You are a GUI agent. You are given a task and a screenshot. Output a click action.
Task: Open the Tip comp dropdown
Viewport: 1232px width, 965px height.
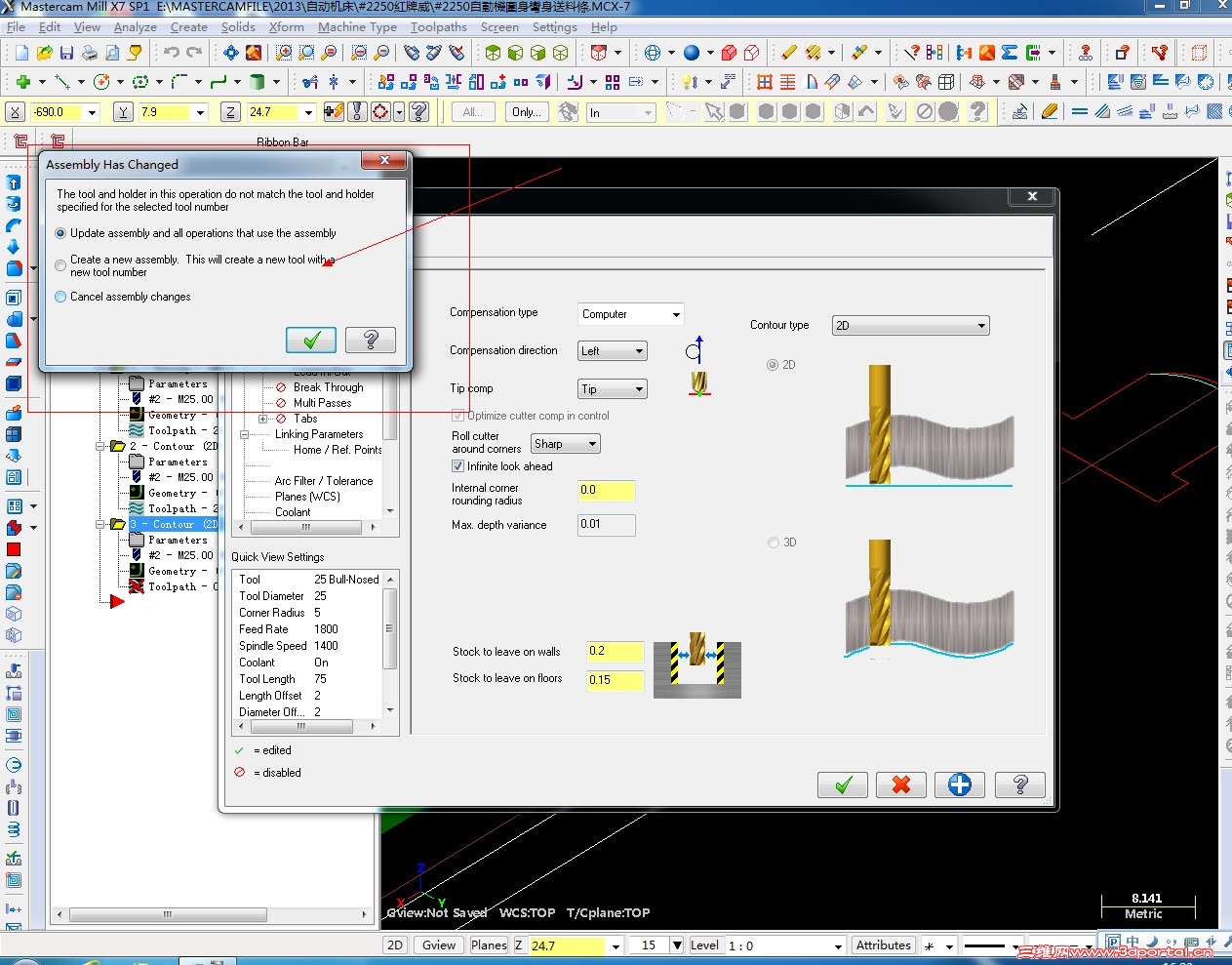click(613, 389)
